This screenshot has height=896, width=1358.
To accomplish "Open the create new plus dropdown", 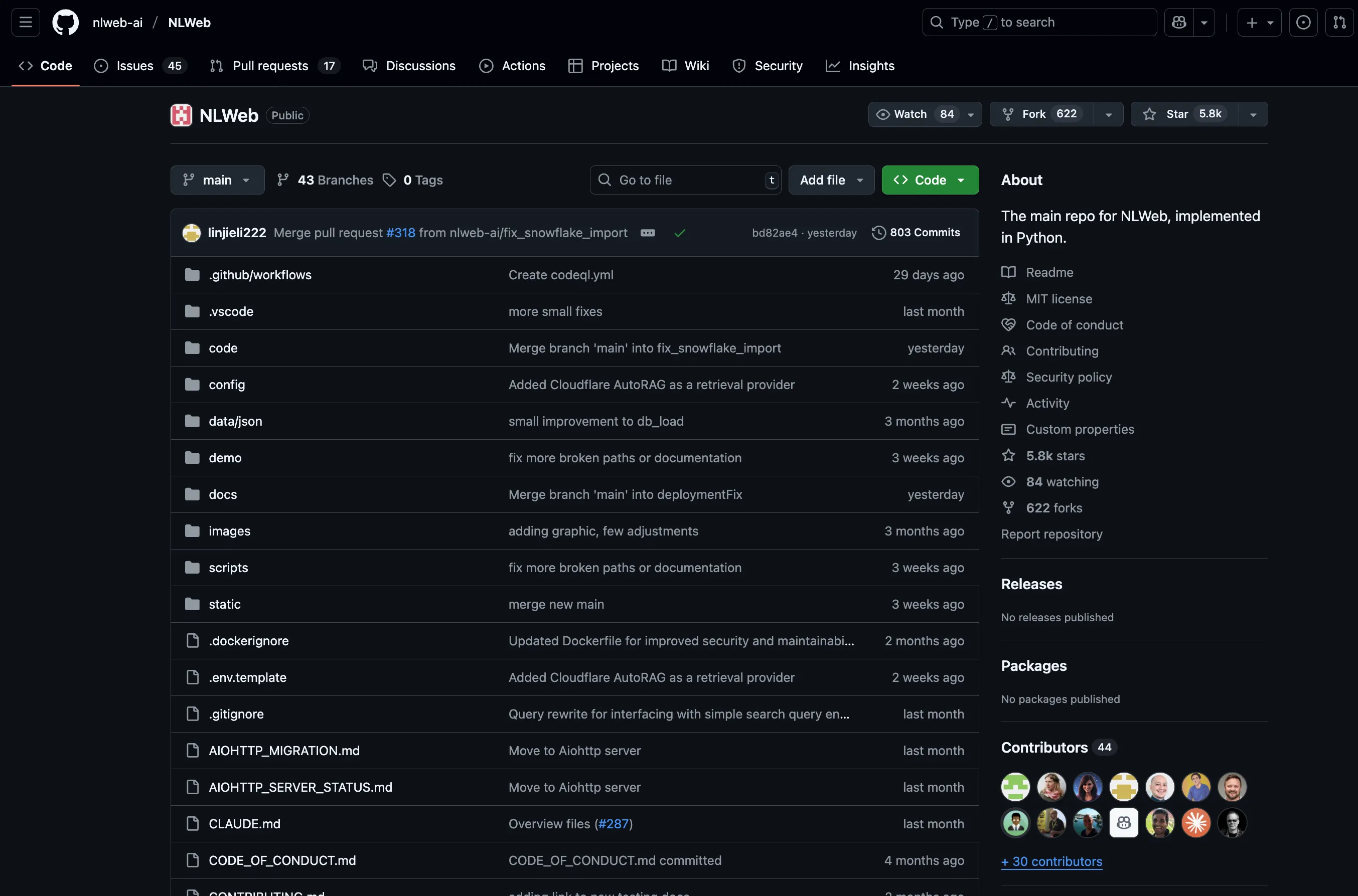I will tap(1259, 22).
